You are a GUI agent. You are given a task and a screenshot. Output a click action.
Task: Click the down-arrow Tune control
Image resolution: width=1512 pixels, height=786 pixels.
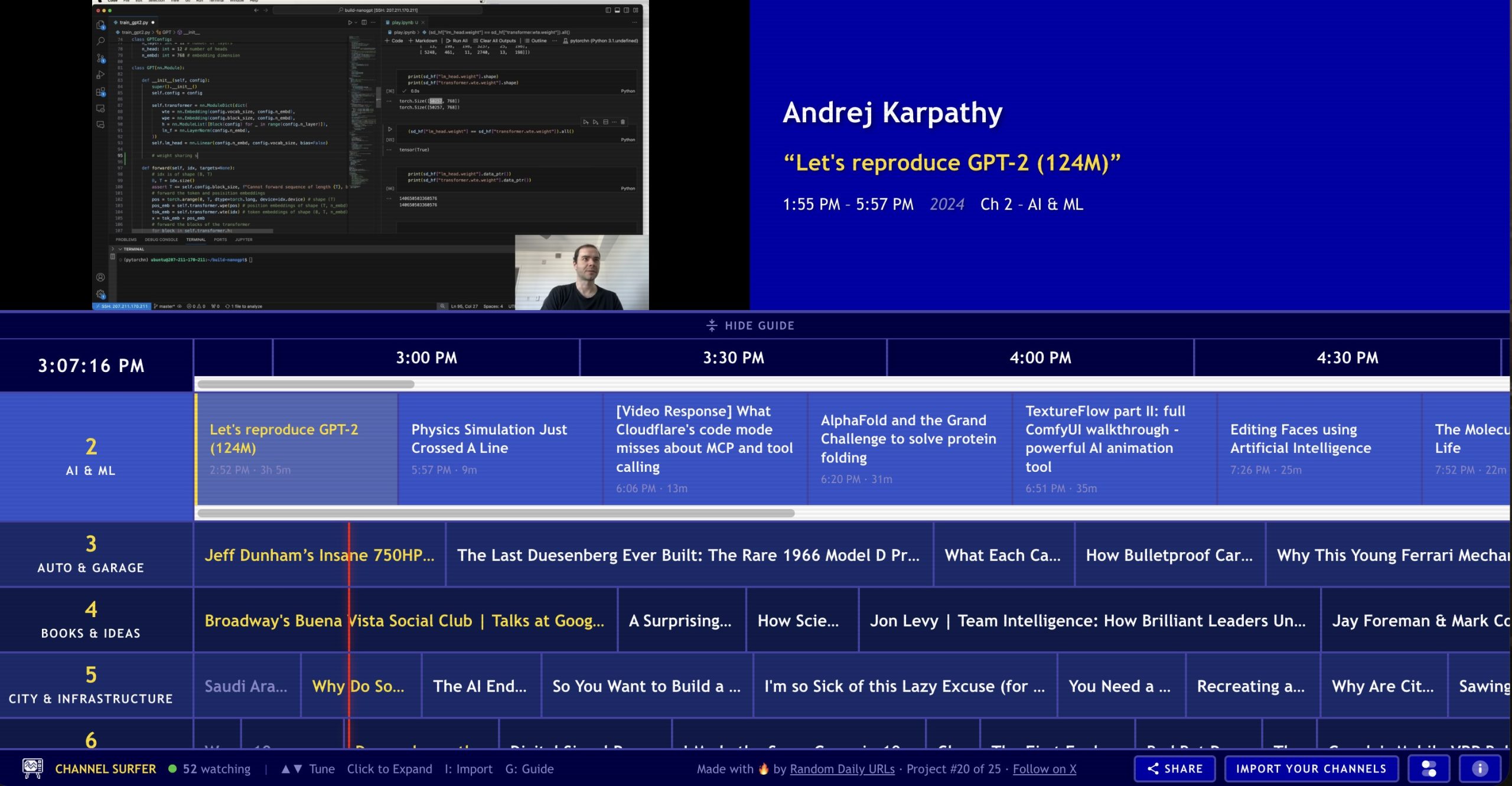coord(296,768)
